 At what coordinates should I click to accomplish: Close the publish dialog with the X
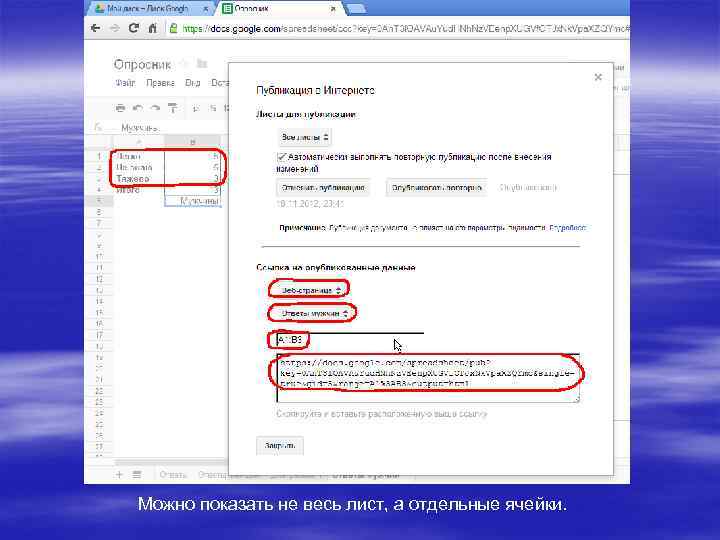[x=598, y=77]
